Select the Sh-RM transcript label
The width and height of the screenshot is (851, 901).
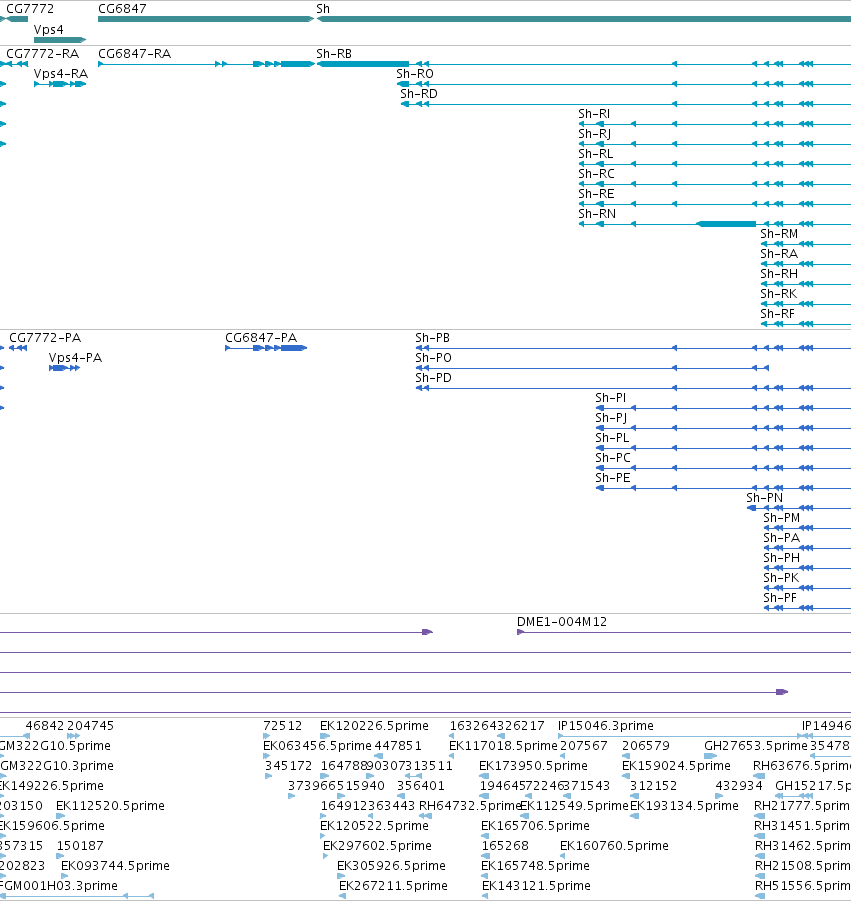point(779,234)
